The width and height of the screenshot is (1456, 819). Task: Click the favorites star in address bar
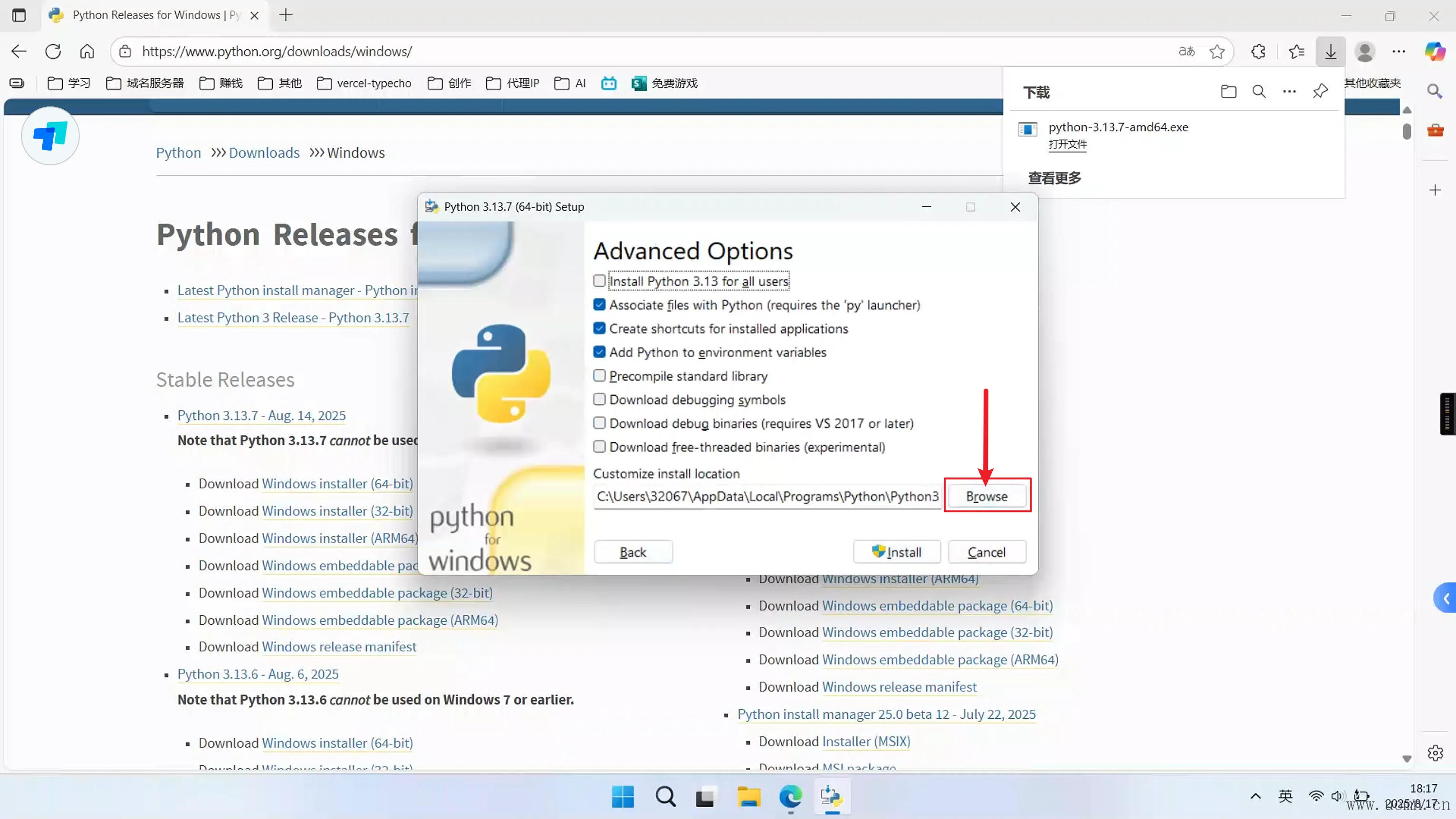pos(1217,51)
